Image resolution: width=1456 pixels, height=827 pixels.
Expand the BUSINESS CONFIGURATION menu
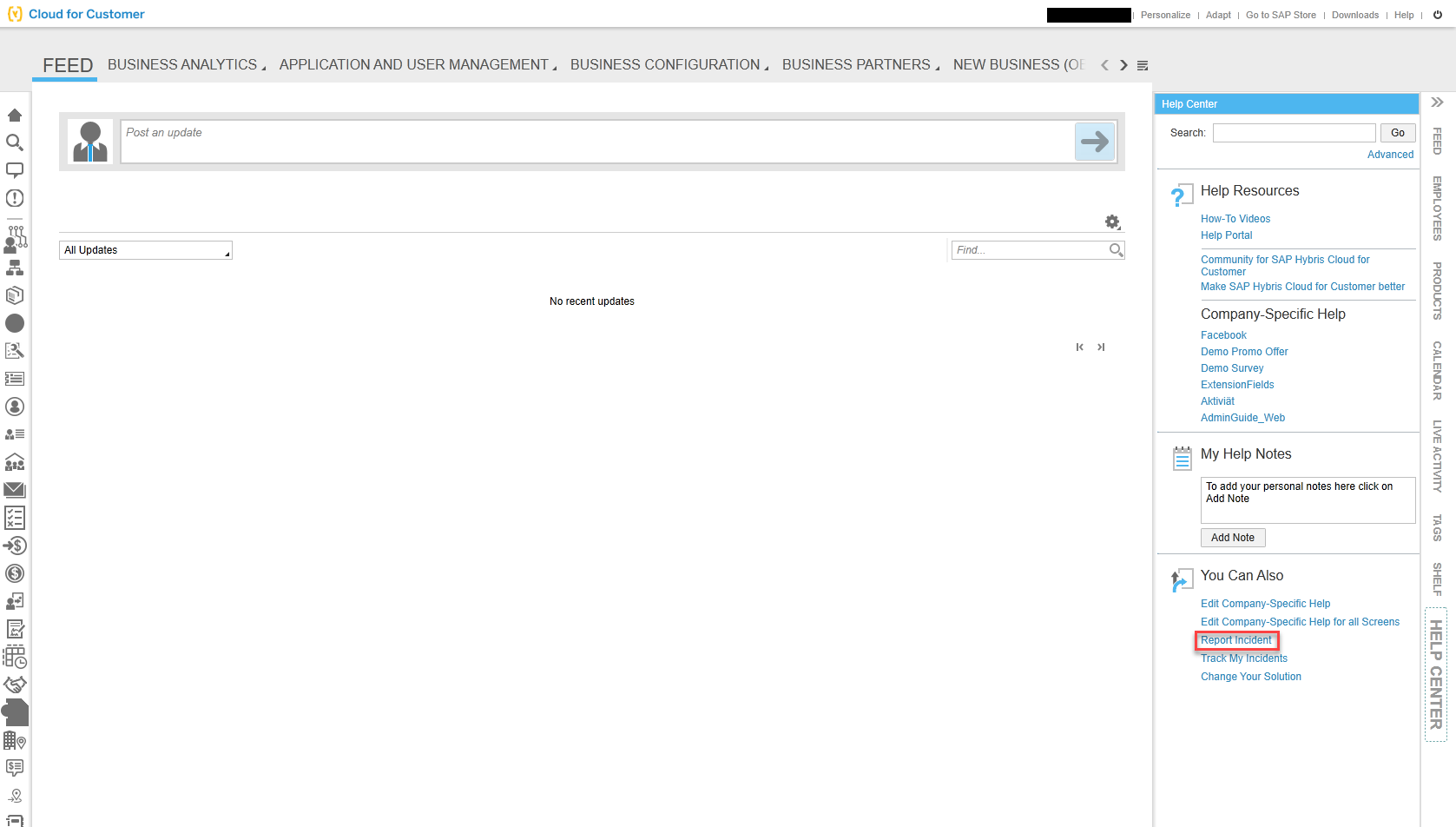[x=669, y=65]
